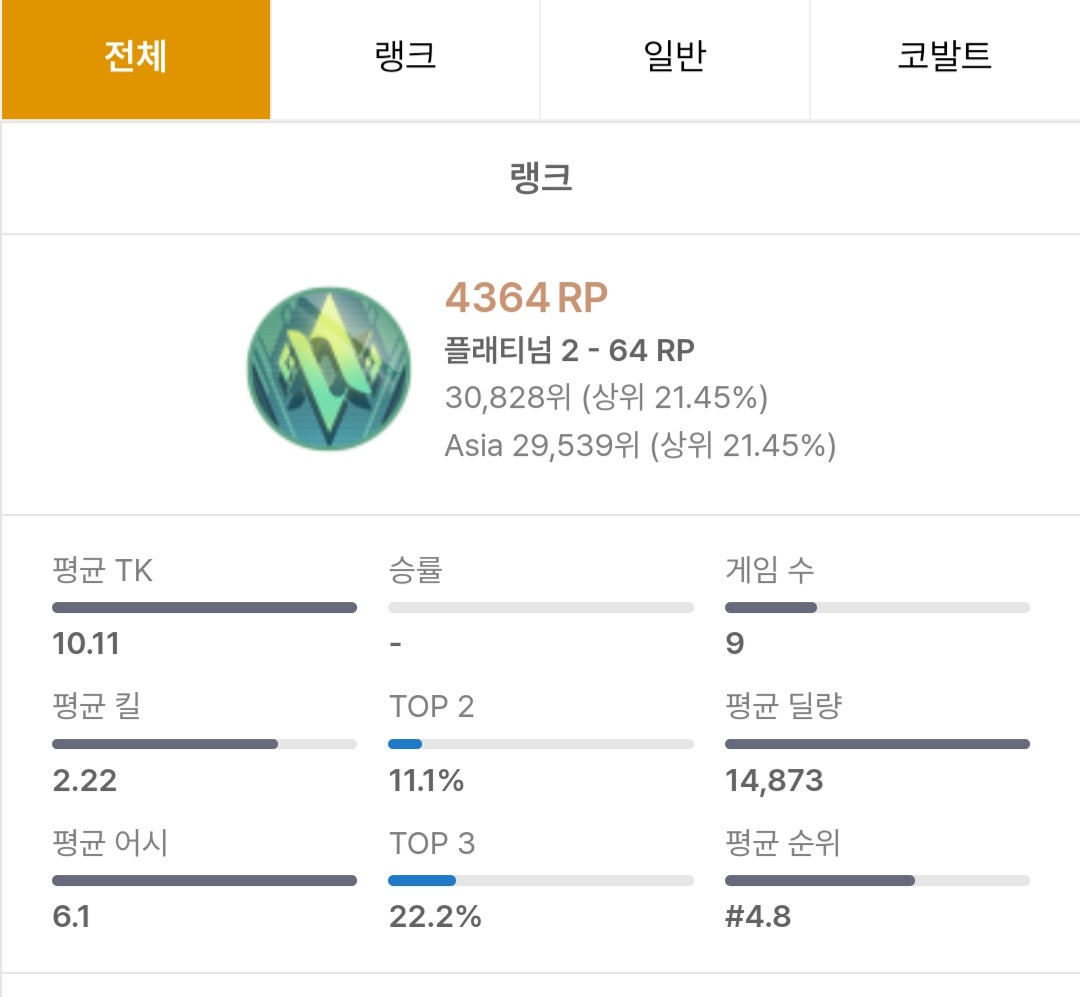Click the 14,873 average damage value

point(774,780)
